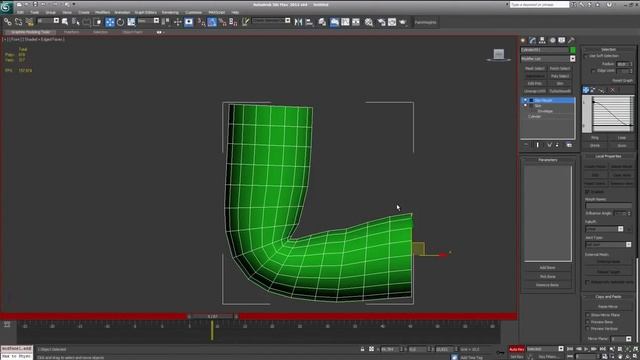Toggle Preview Vertices checkbox
640x360 pixels.
coord(588,329)
